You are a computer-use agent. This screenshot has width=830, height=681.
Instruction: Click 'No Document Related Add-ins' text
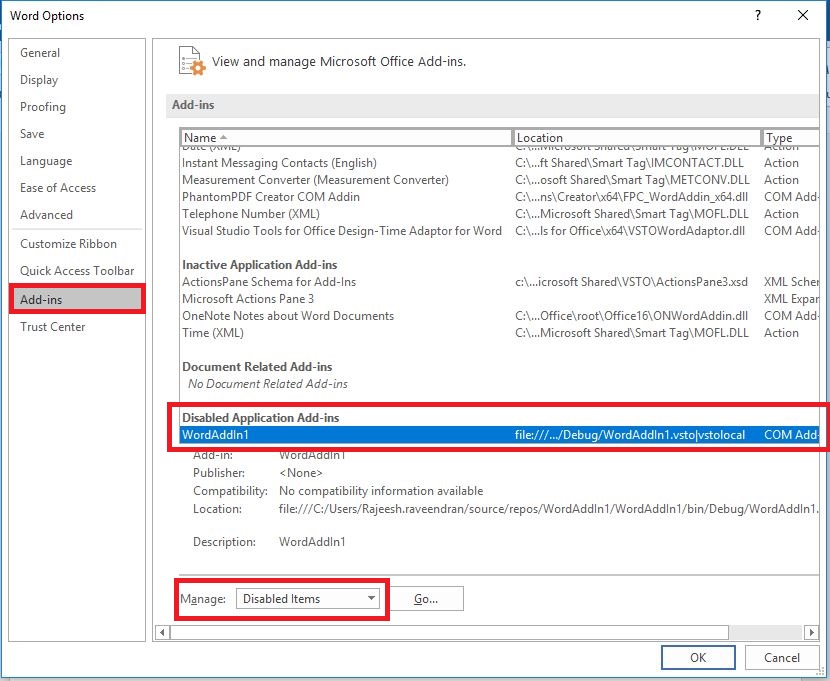click(268, 384)
